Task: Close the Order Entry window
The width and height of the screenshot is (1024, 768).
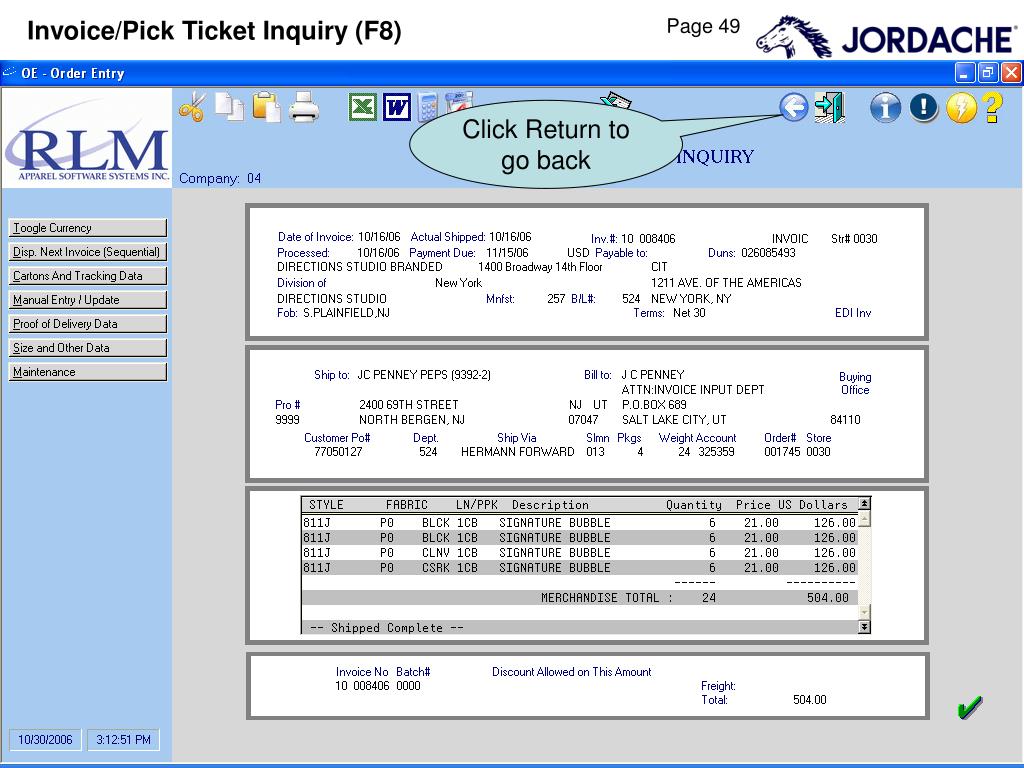Action: pos(1011,72)
